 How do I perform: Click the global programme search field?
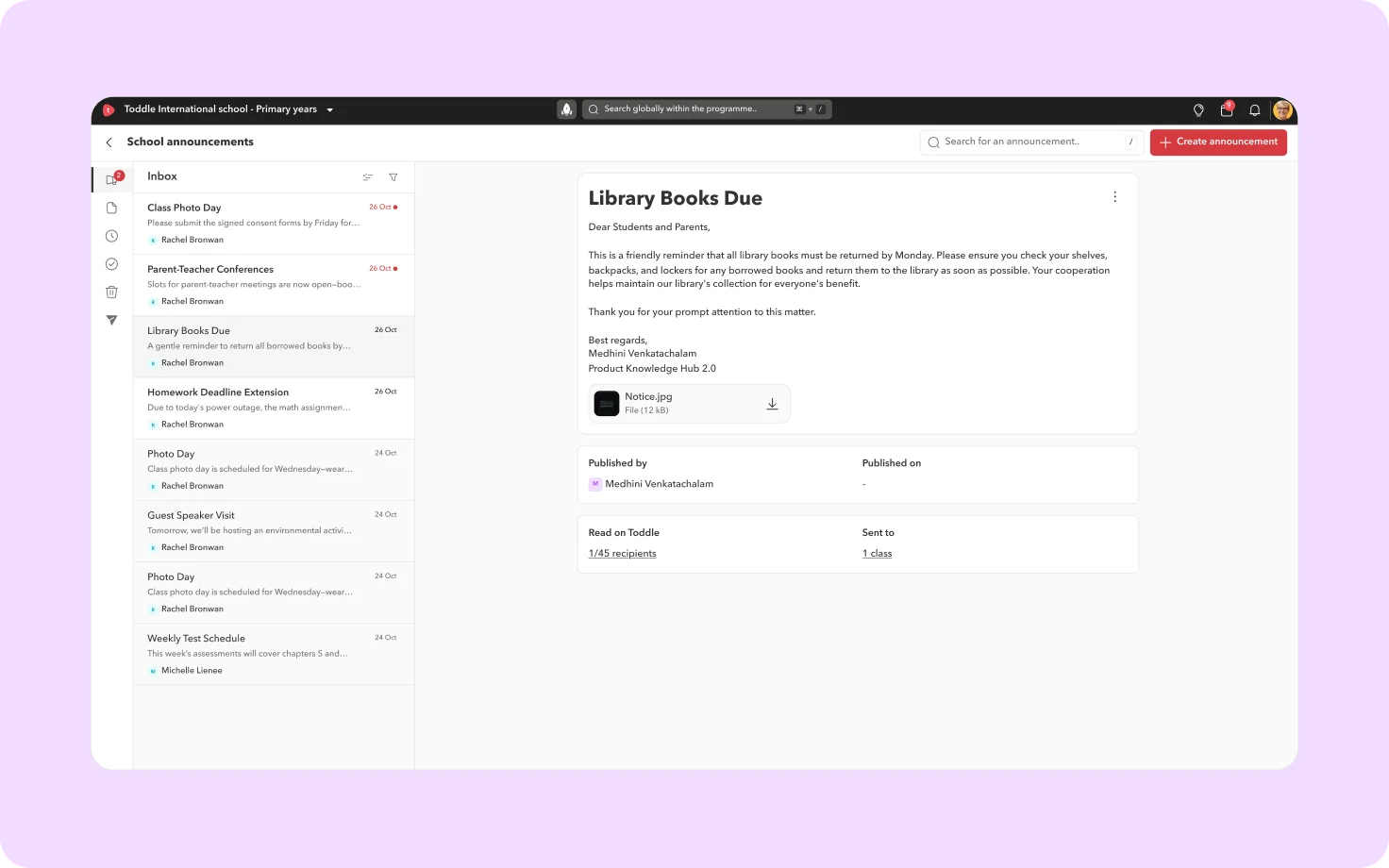click(707, 109)
